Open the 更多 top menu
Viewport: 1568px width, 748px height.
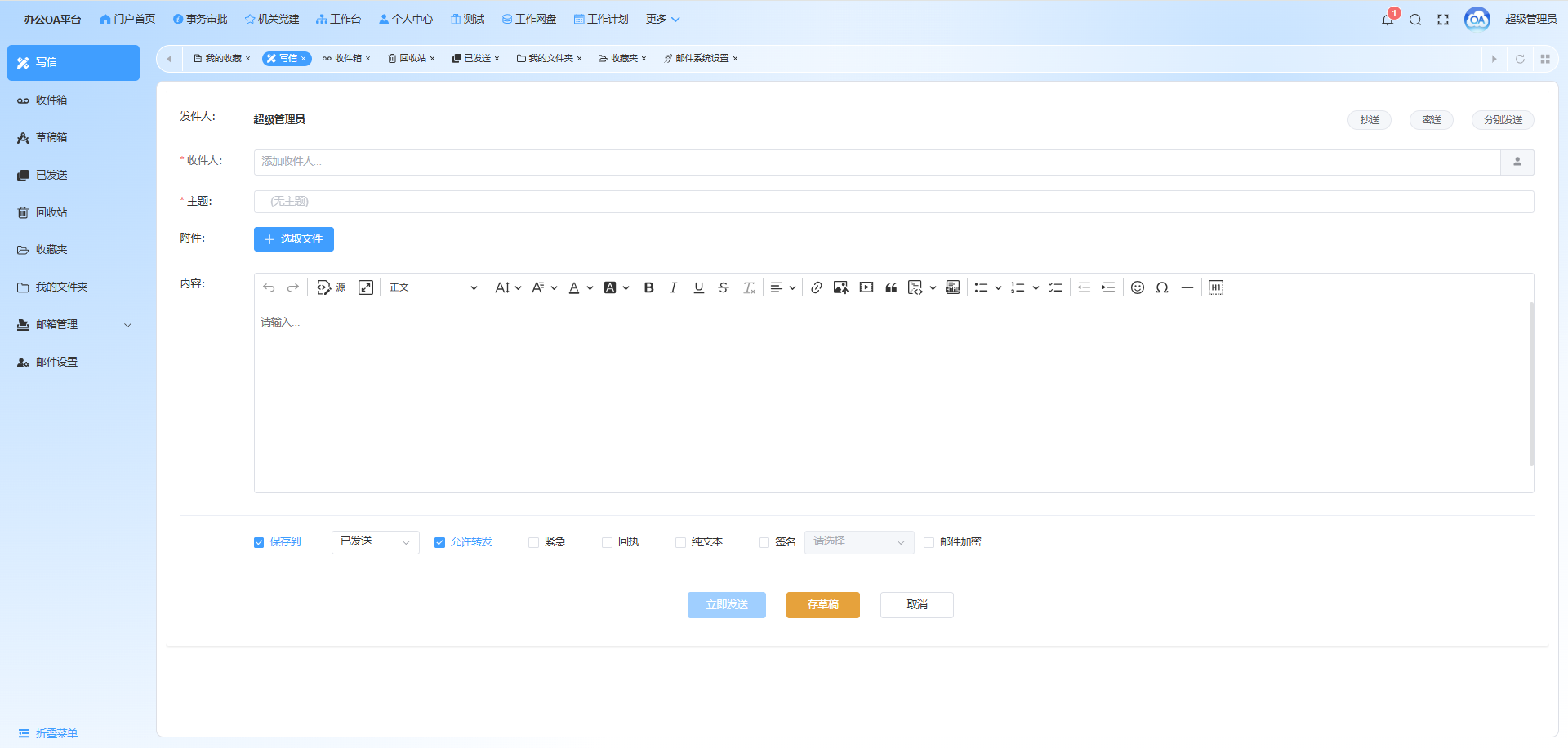click(662, 19)
